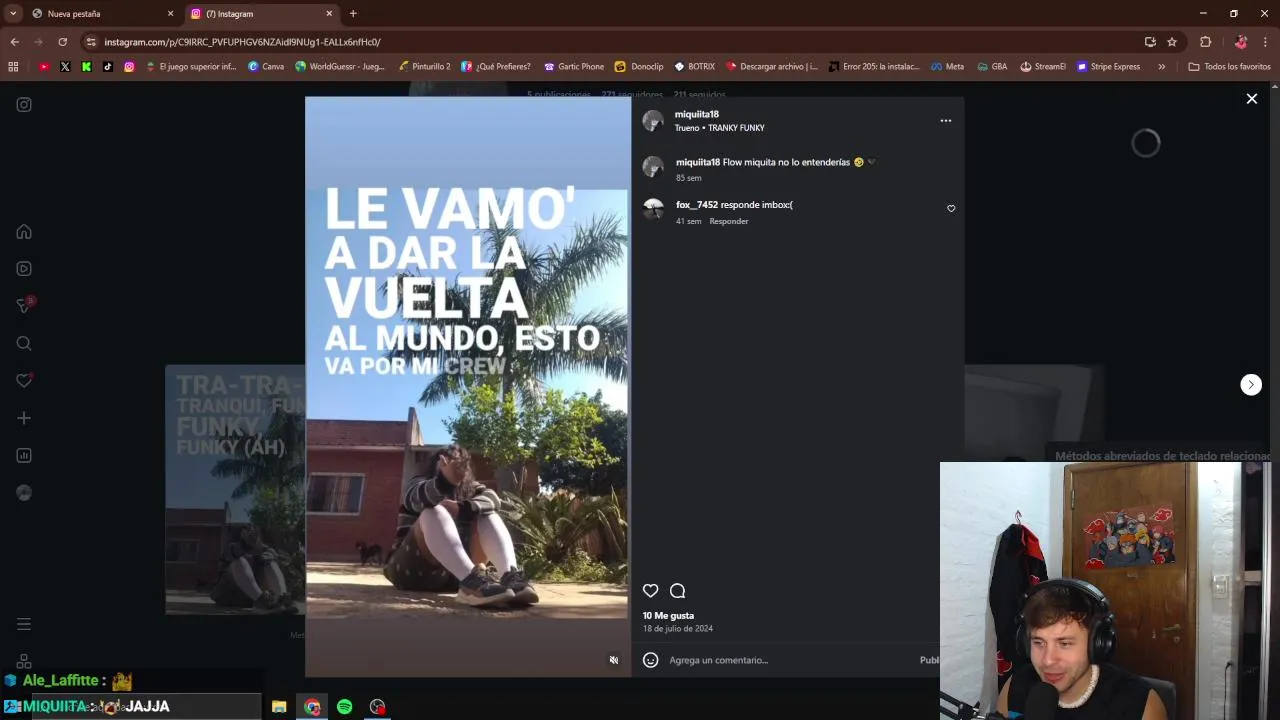Open the ¿Qué Prefieres? bookmark
This screenshot has height=720, width=1280.
(495, 67)
